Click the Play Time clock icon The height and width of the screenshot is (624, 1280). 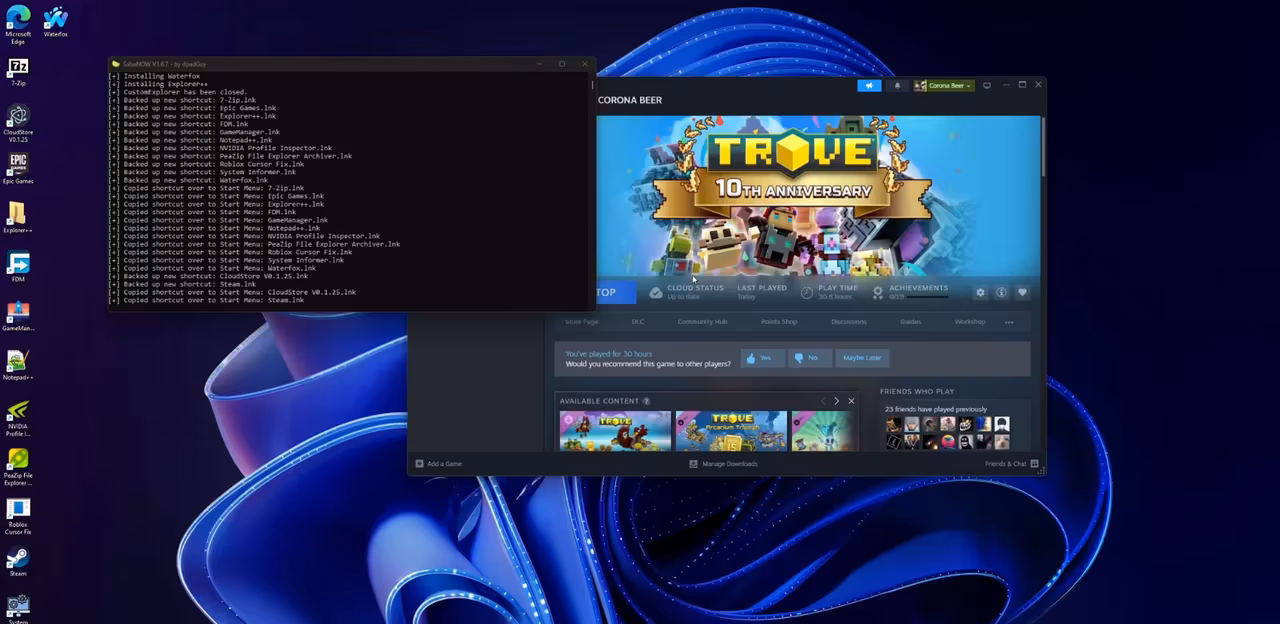[807, 292]
